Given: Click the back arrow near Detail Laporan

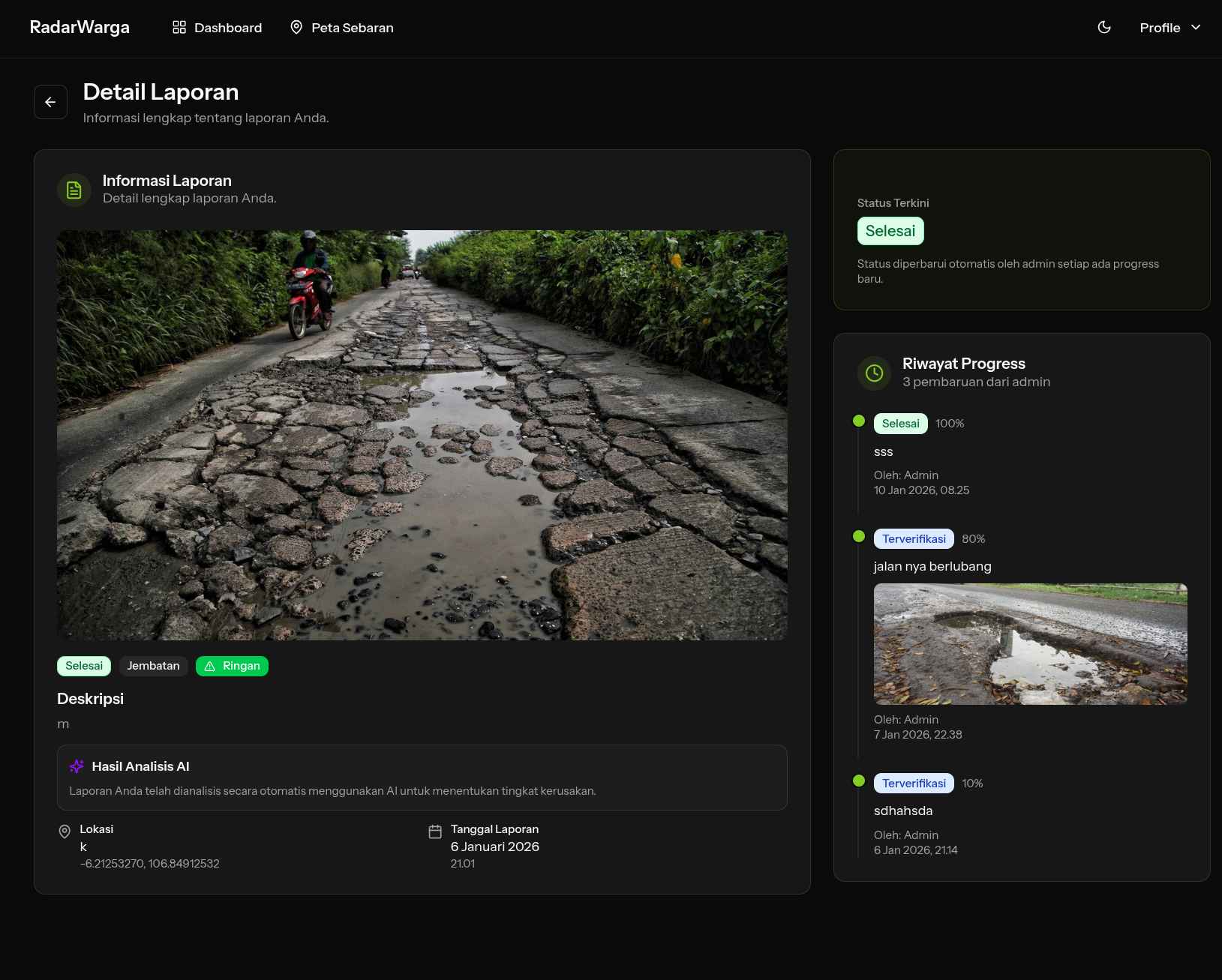Looking at the screenshot, I should 50,101.
